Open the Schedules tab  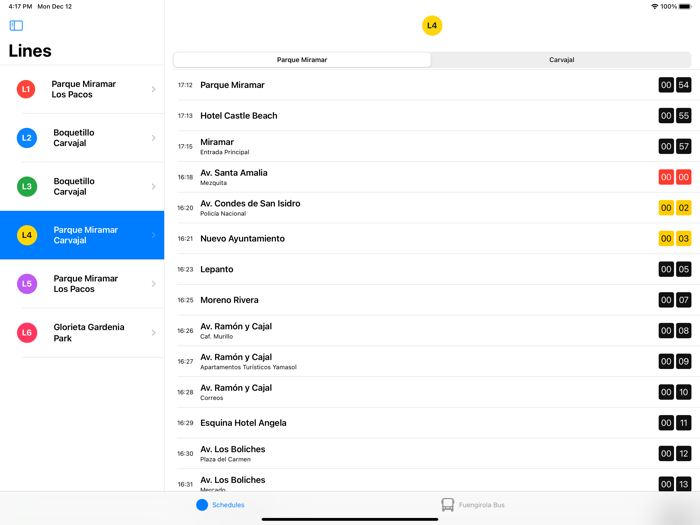click(x=220, y=505)
